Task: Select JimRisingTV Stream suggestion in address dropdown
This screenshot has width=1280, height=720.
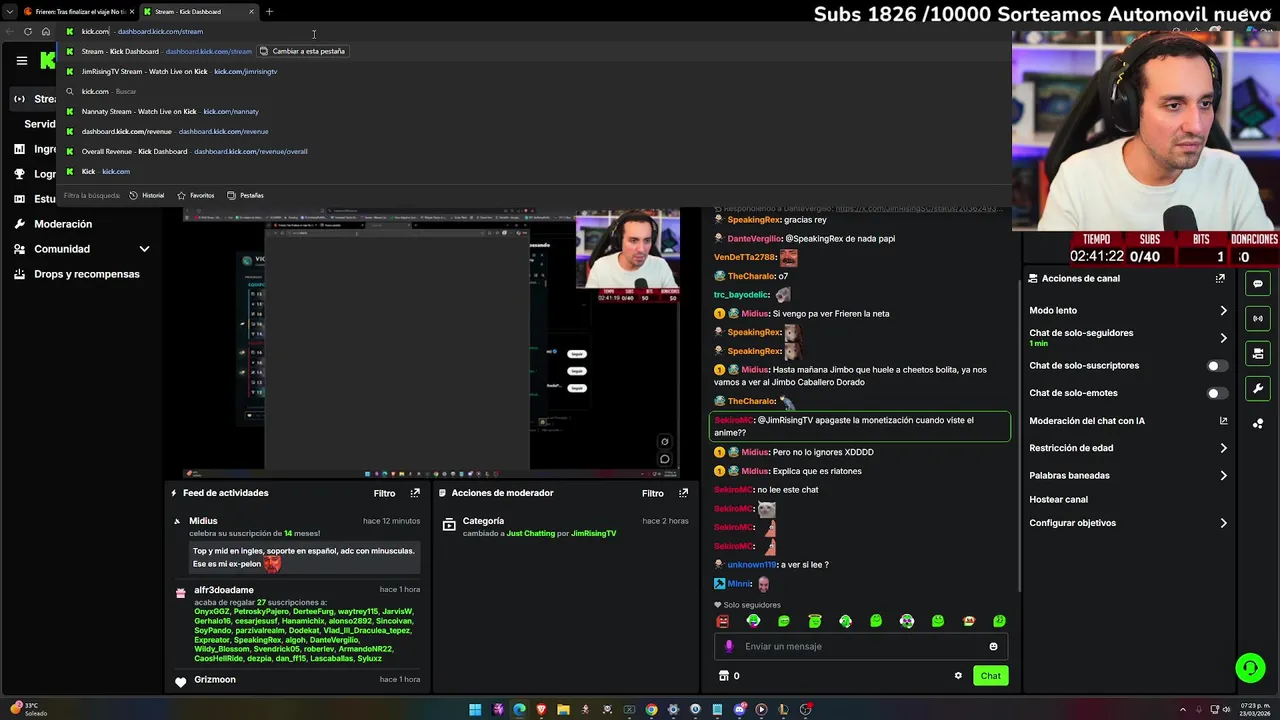Action: pyautogui.click(x=535, y=72)
